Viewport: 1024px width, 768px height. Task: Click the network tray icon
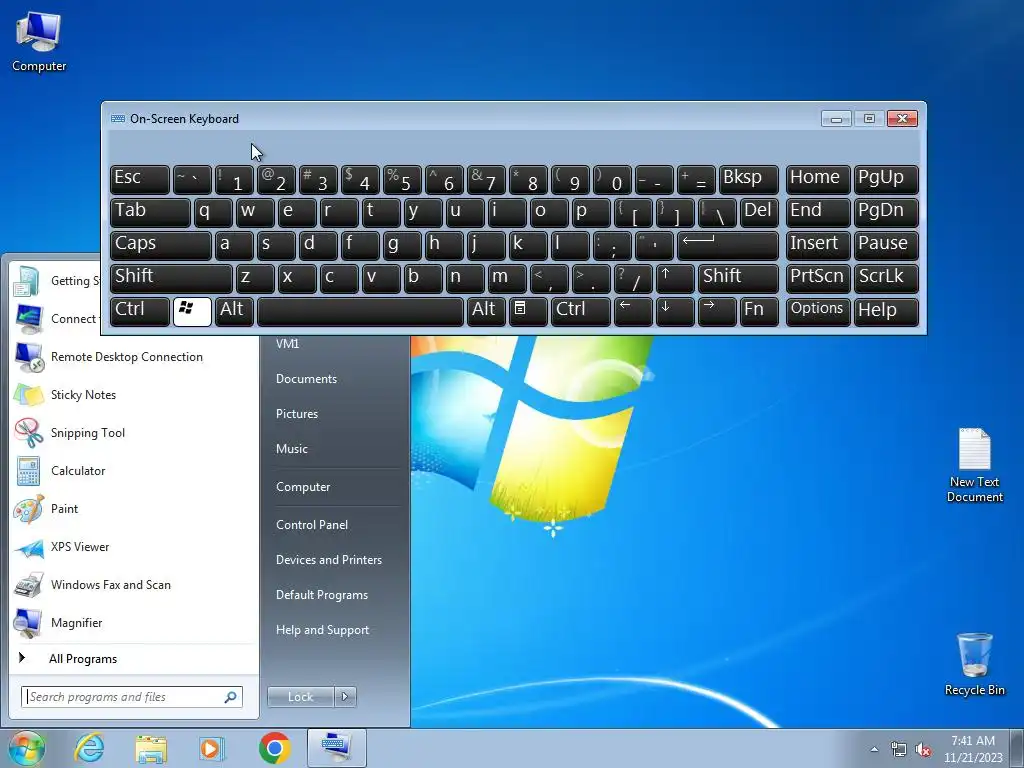click(x=899, y=750)
